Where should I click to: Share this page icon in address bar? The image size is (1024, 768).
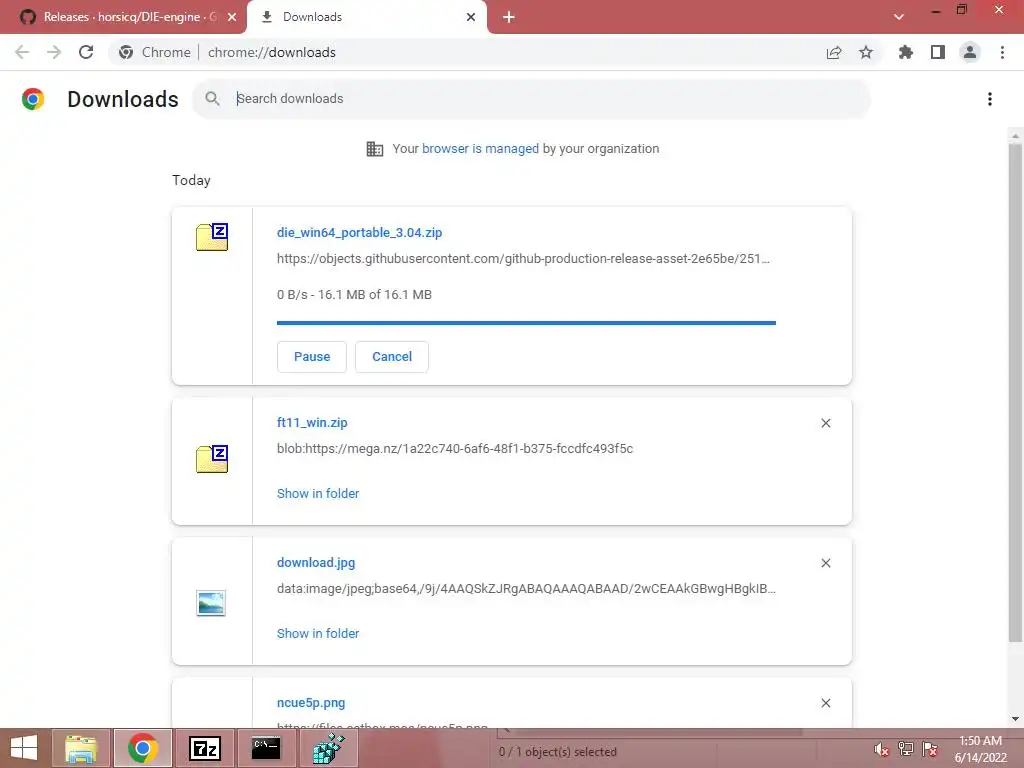click(834, 52)
